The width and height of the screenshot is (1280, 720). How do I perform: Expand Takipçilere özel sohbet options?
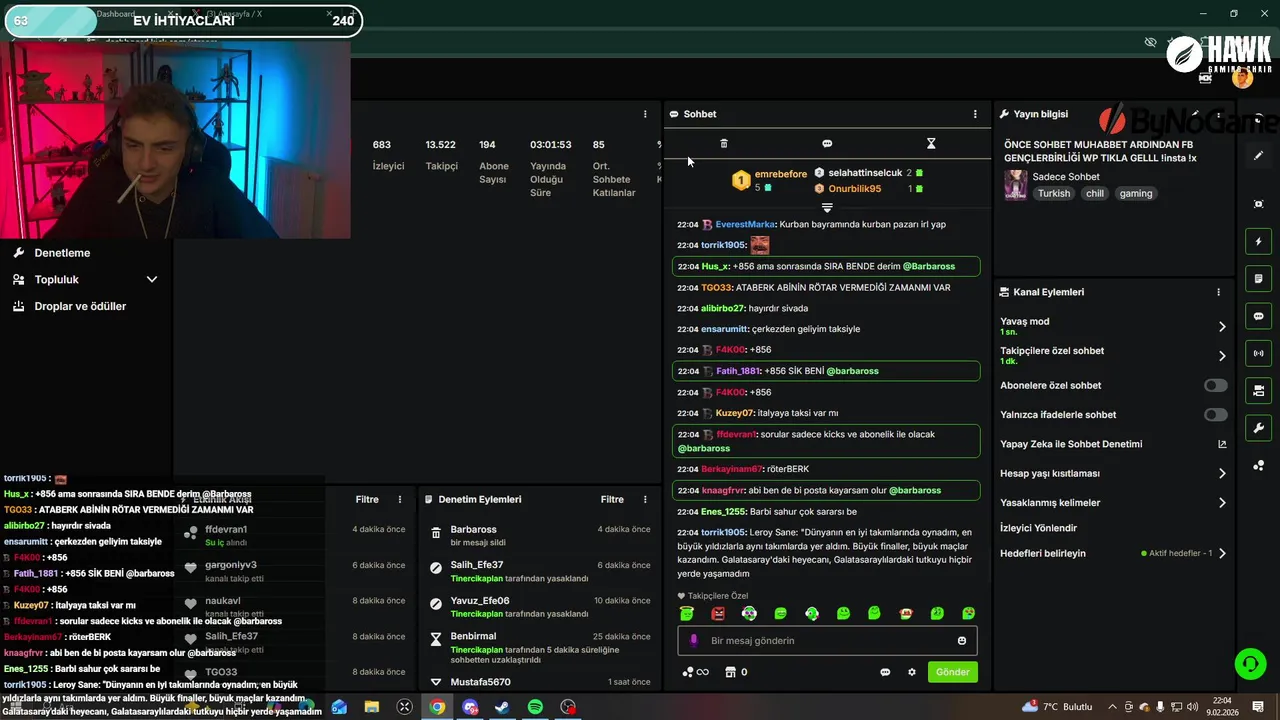coord(1222,356)
